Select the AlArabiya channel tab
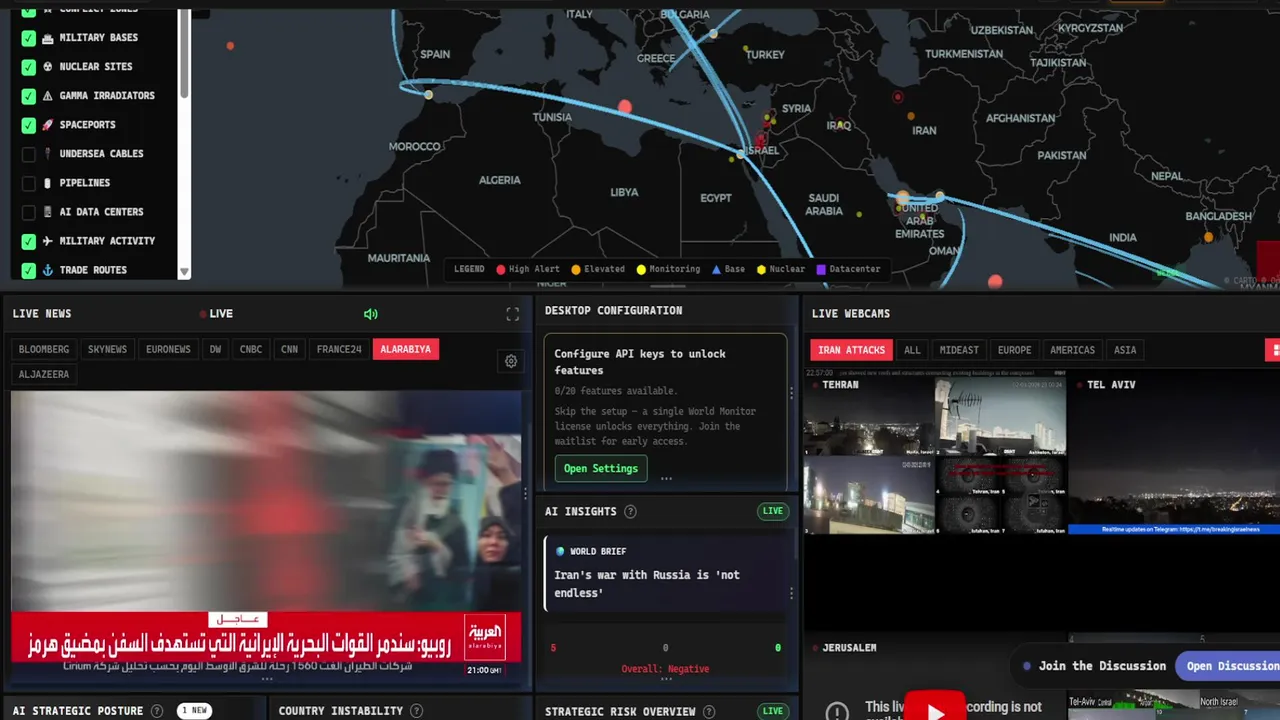The width and height of the screenshot is (1280, 720). pos(405,350)
